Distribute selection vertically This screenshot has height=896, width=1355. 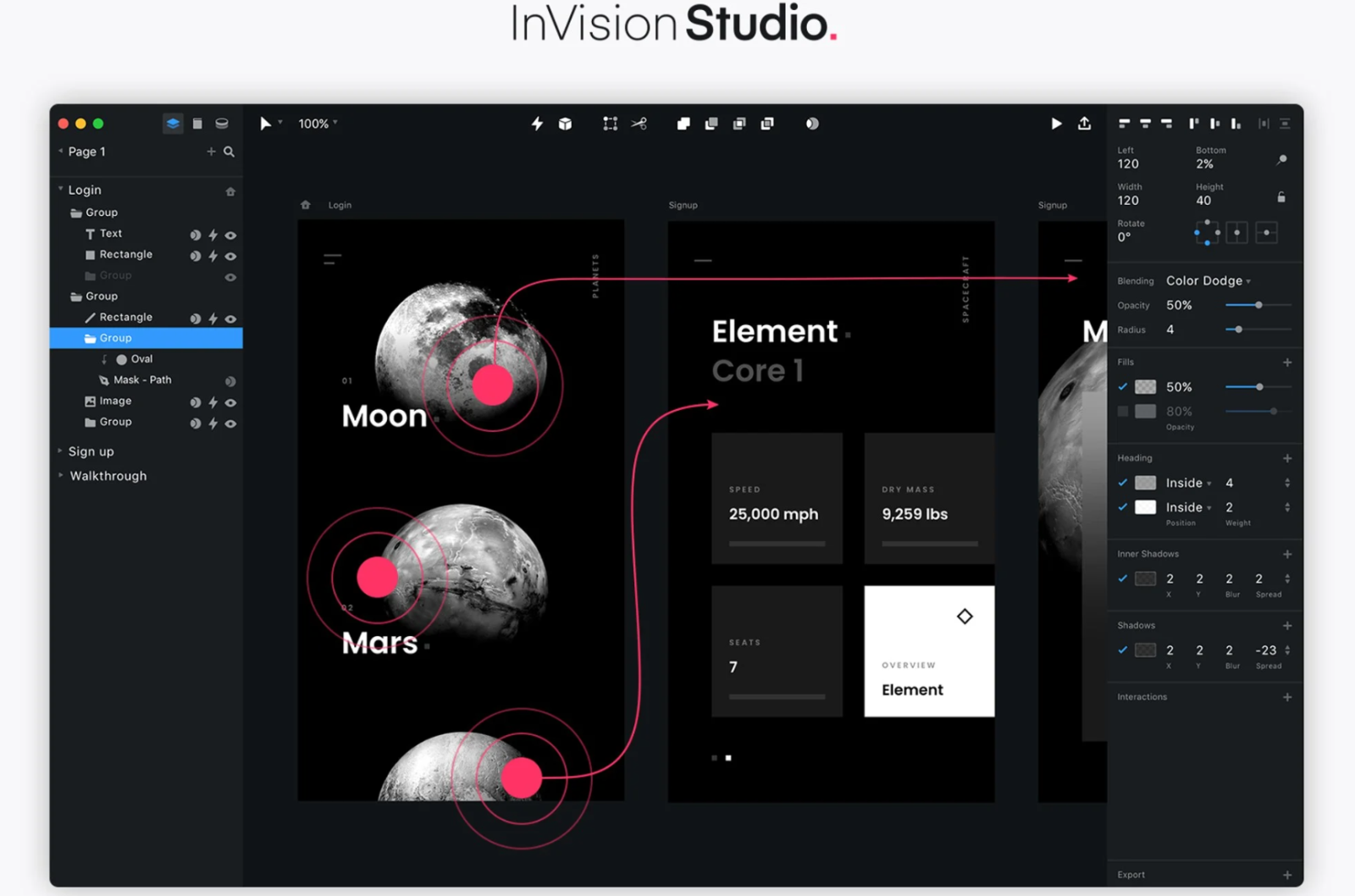(1285, 124)
